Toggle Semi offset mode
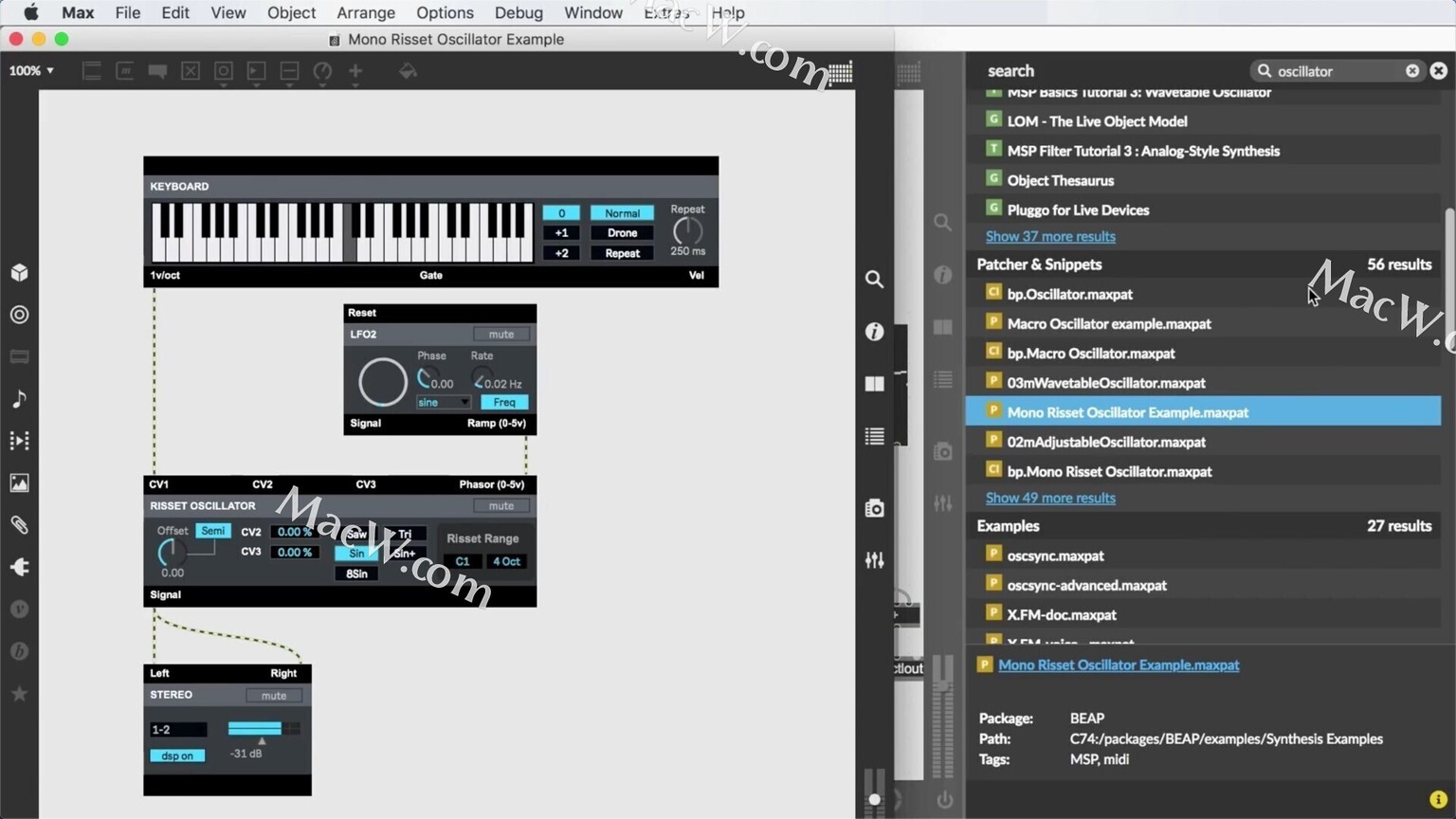The width and height of the screenshot is (1456, 819). (x=213, y=531)
